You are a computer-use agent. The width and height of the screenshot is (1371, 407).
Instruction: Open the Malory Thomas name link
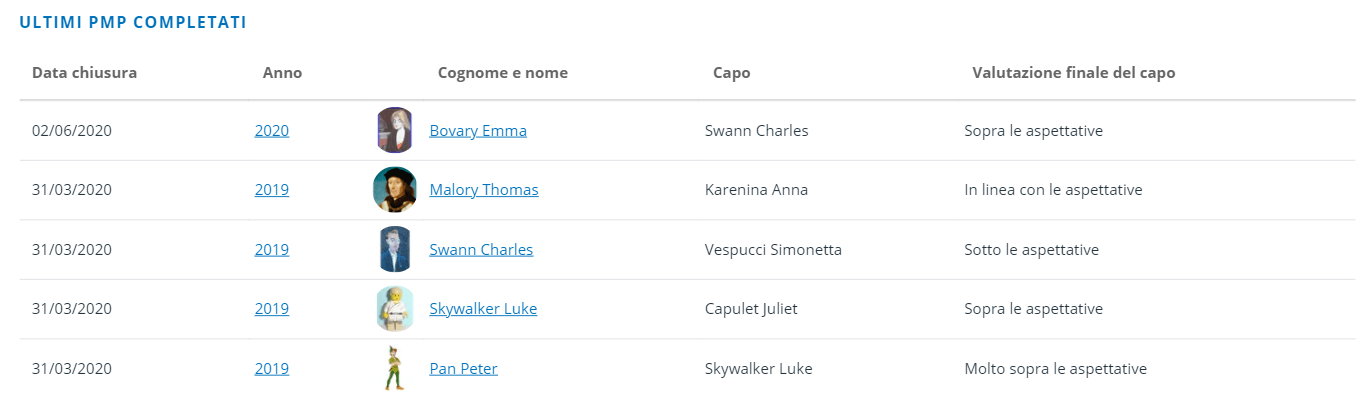(x=484, y=190)
